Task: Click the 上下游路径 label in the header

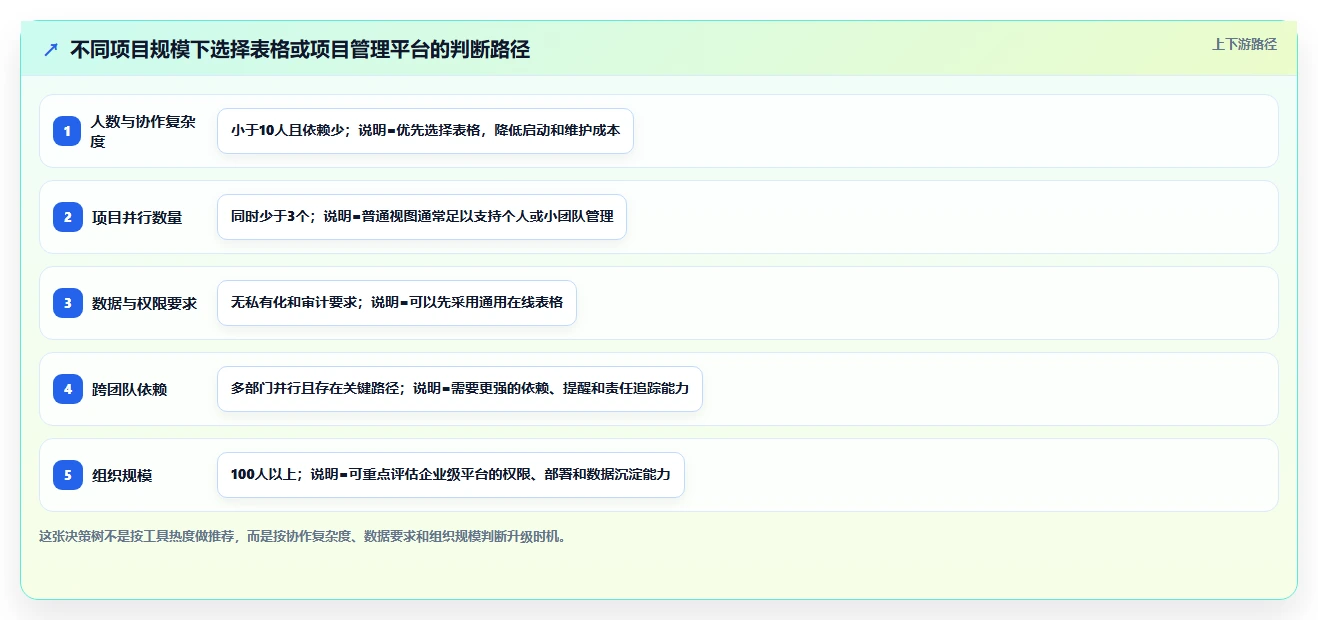Action: pyautogui.click(x=1244, y=44)
